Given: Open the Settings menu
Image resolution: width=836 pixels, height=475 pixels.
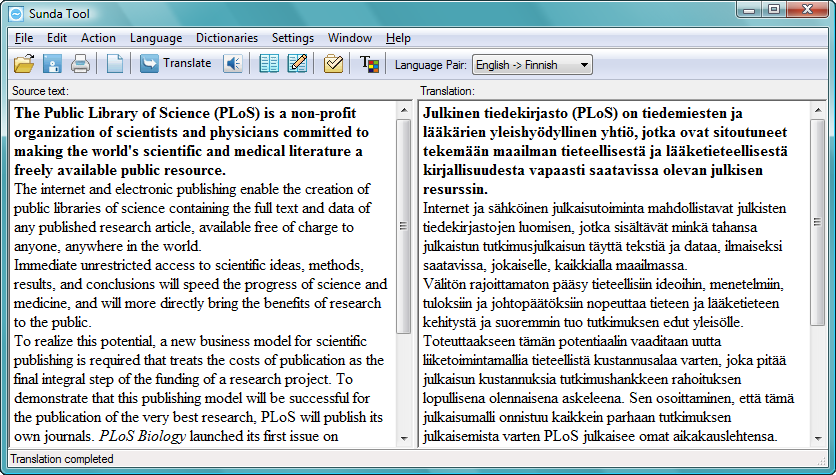Looking at the screenshot, I should pos(293,38).
